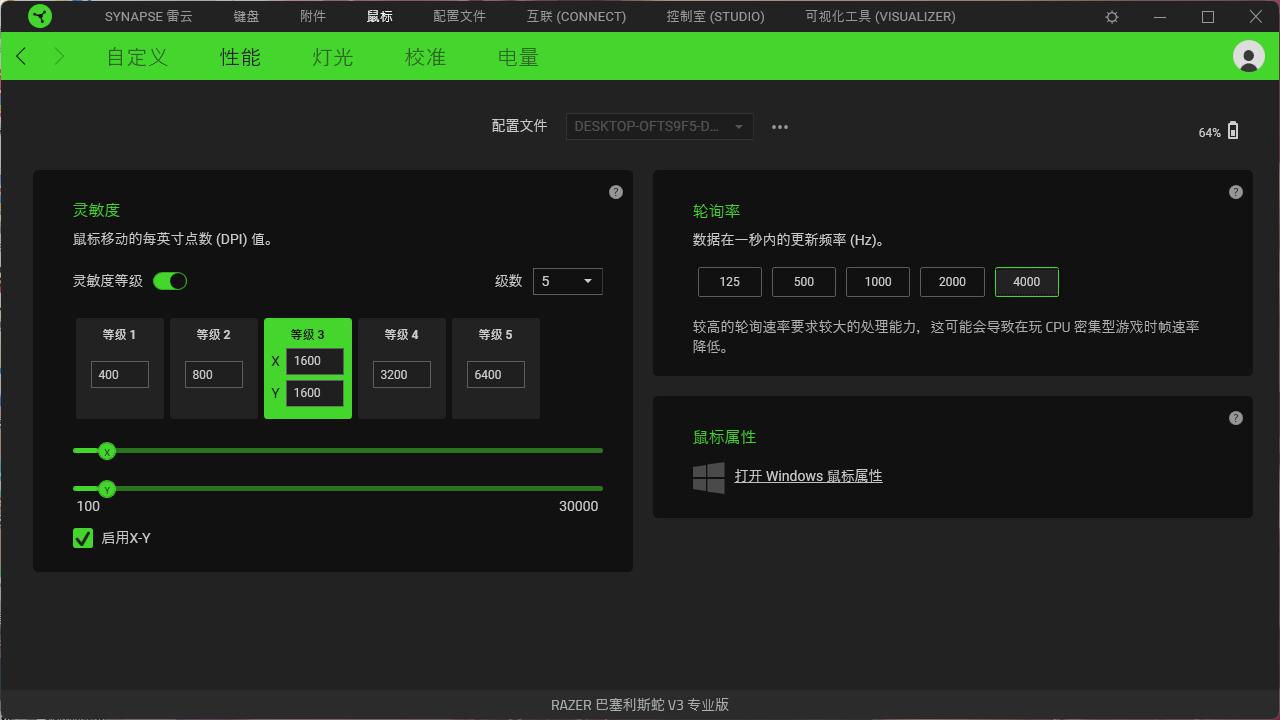Open help icon in mouse properties panel
This screenshot has height=720, width=1280.
tap(1236, 418)
